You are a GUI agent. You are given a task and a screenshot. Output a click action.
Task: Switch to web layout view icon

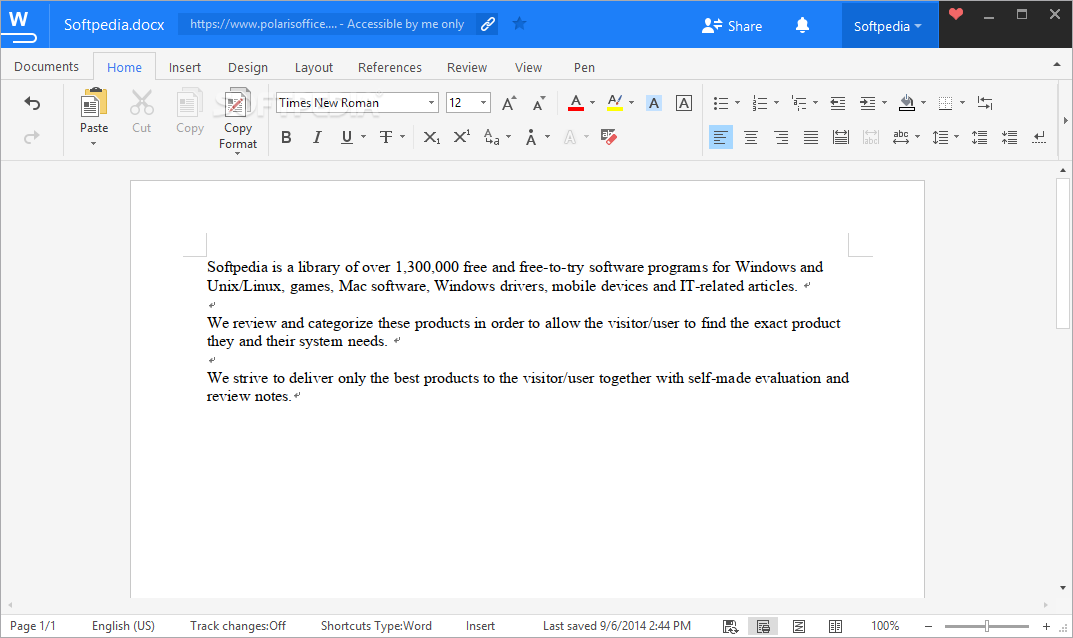point(799,626)
